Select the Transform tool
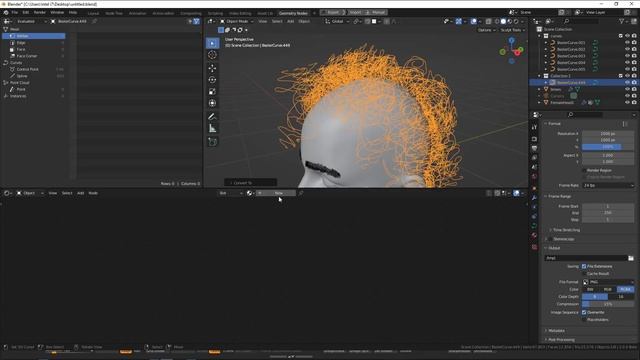Screen dimensions: 640x360 point(212,103)
